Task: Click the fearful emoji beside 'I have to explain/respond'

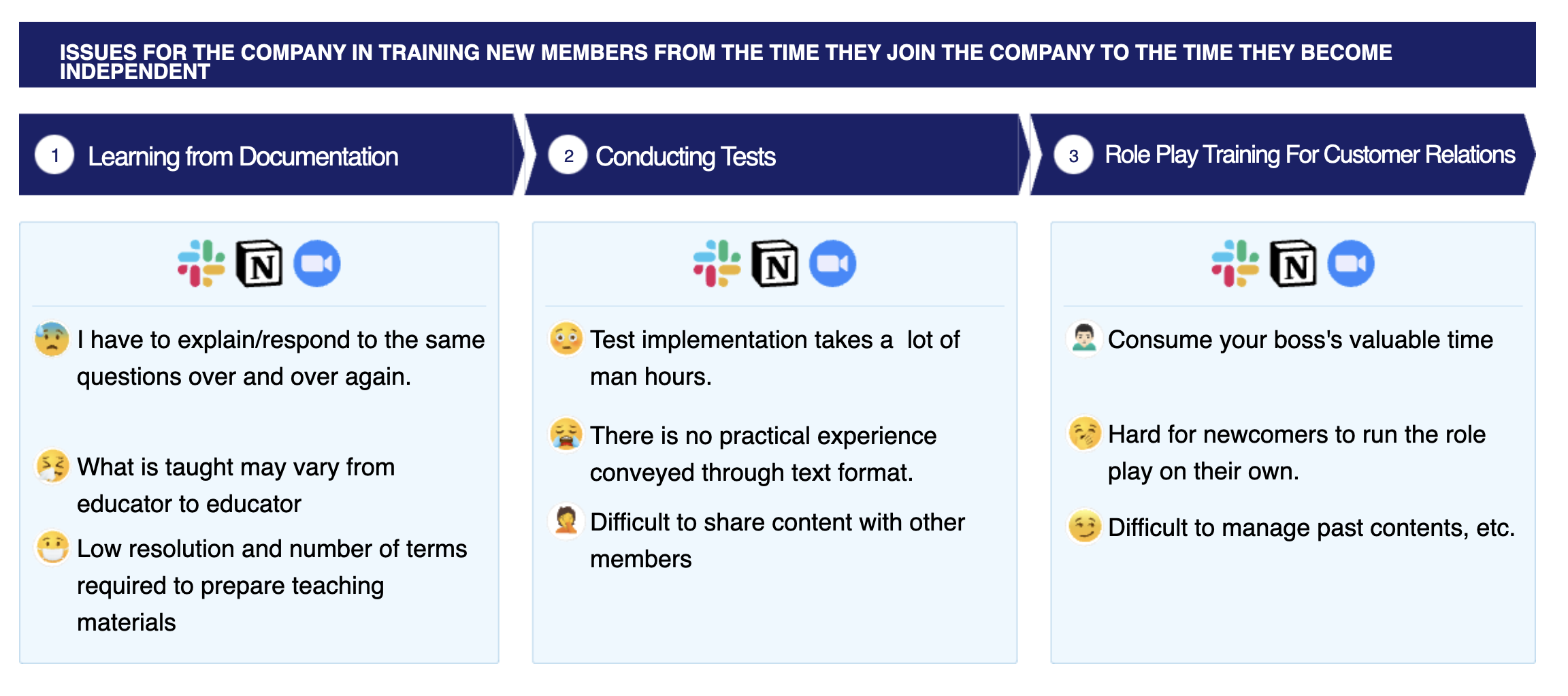Action: [52, 339]
